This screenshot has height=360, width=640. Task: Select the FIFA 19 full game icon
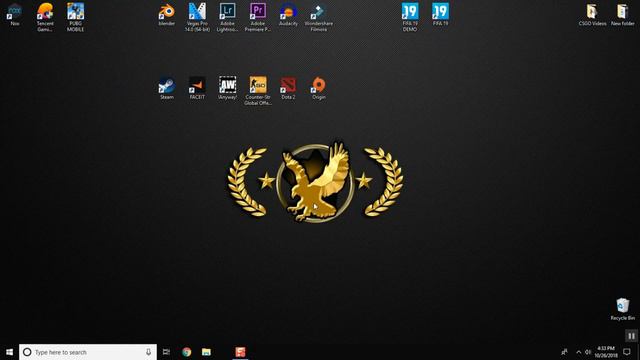coord(440,14)
